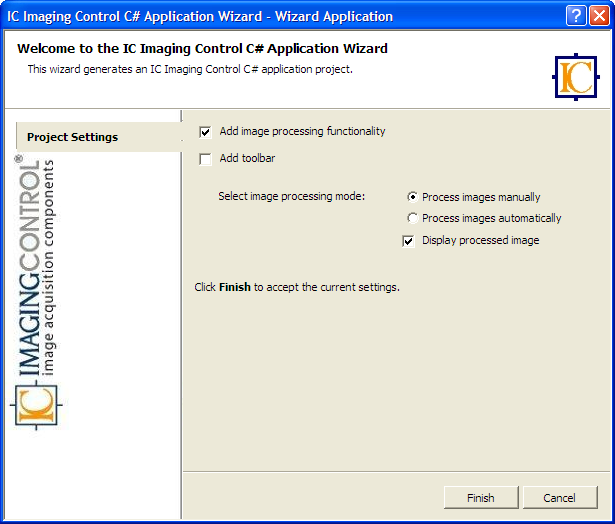The image size is (615, 524).
Task: Choose Process images automatically option
Action: (412, 218)
